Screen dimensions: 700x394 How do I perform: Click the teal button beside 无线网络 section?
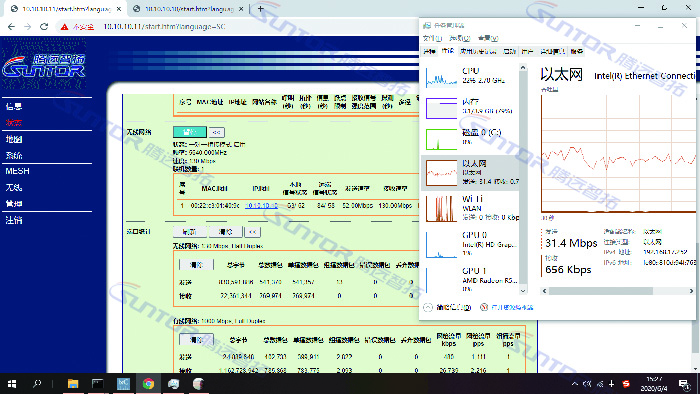pos(190,132)
